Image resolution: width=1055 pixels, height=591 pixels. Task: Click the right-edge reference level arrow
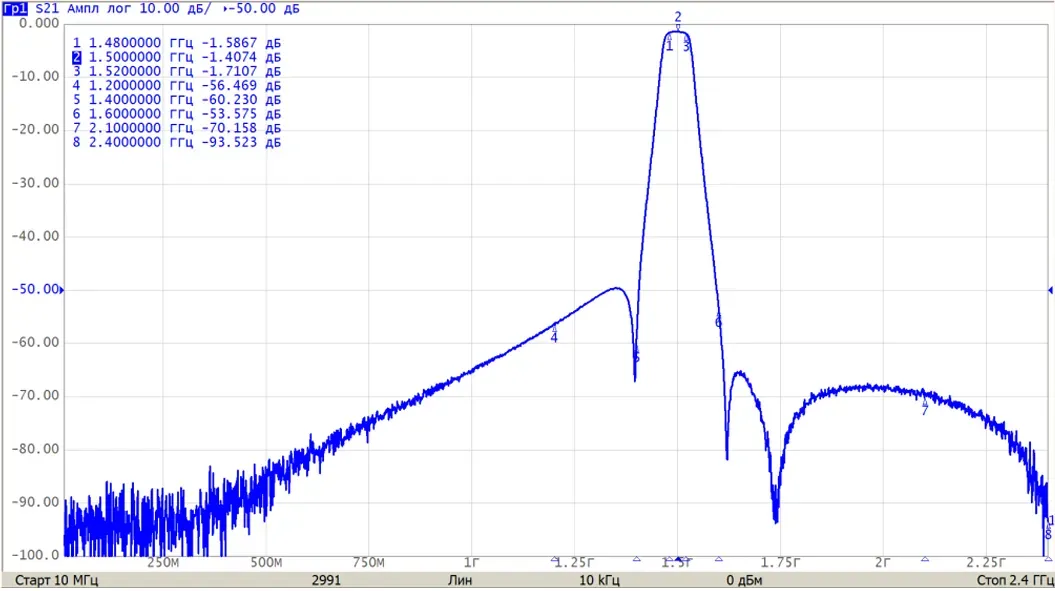1050,290
